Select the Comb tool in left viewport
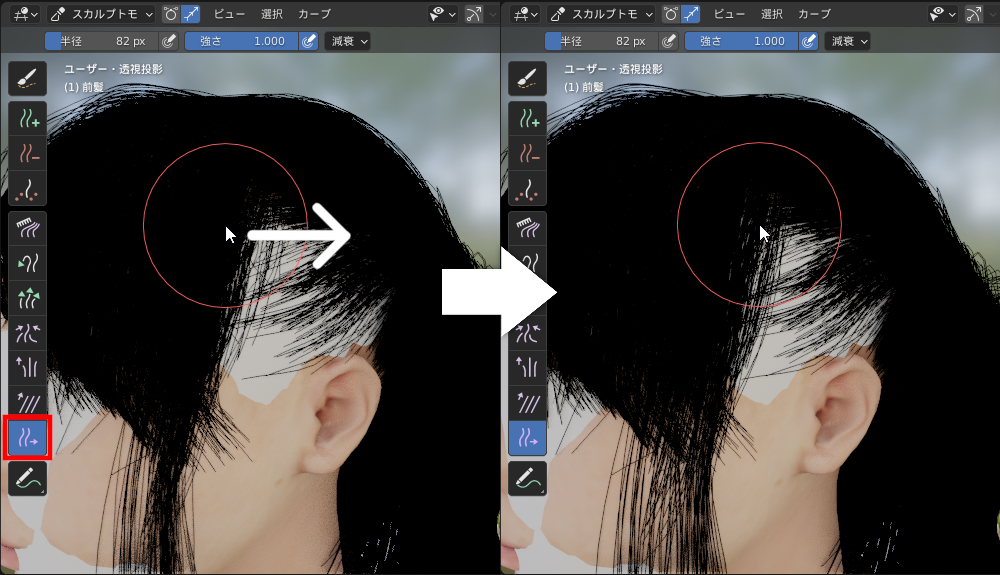The height and width of the screenshot is (575, 1000). pos(27,228)
